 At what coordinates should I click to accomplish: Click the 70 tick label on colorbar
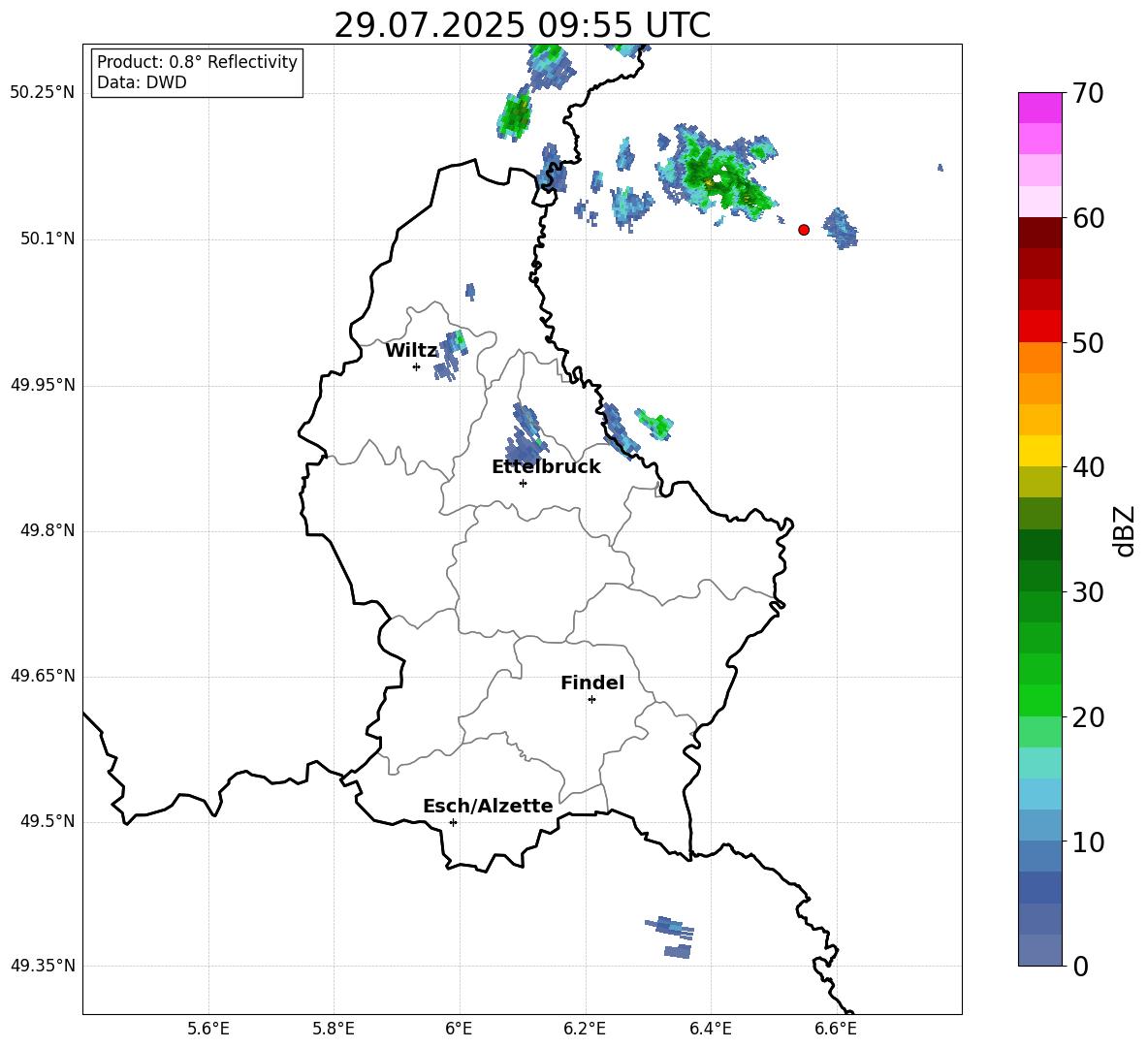[1089, 93]
